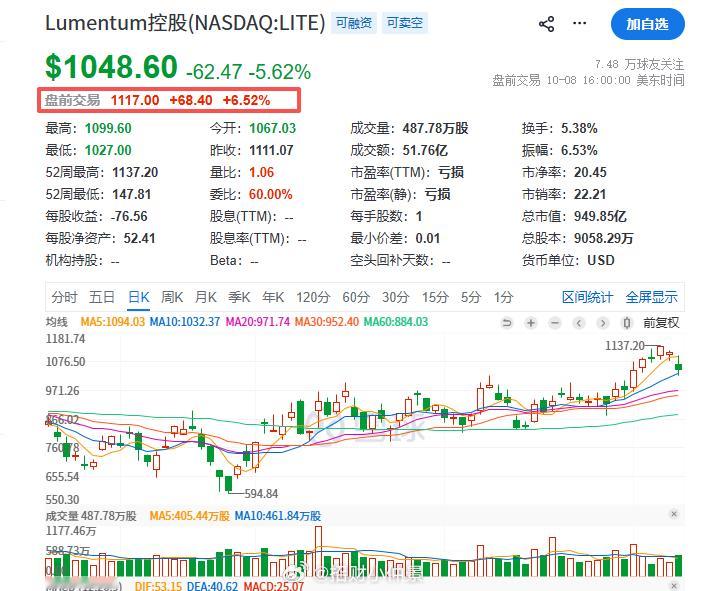Viewport: 710px width, 591px height.
Task: Switch to the 15分 interval tab
Action: pyautogui.click(x=435, y=297)
